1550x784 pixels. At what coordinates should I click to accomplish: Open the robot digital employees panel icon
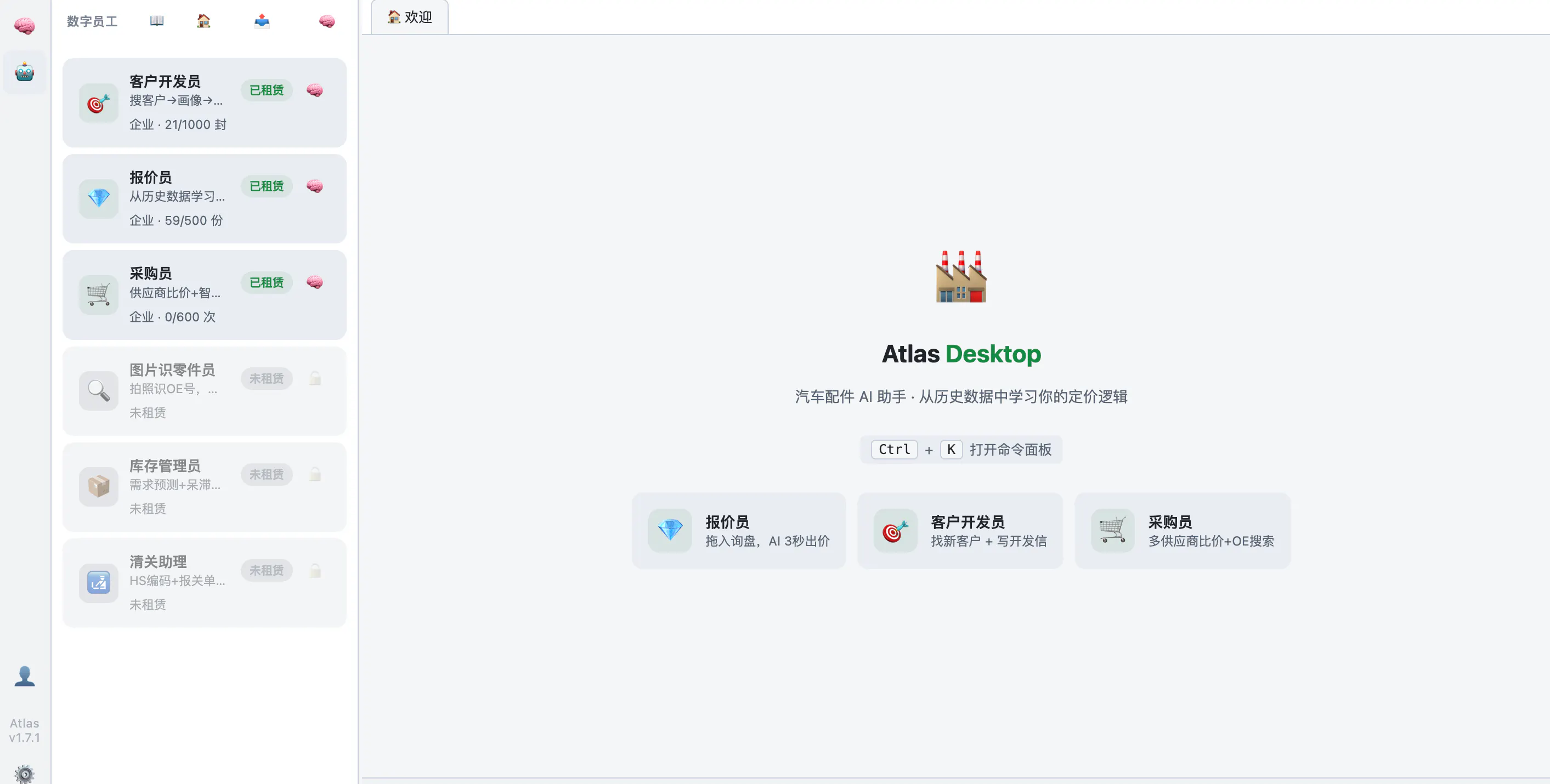[25, 72]
